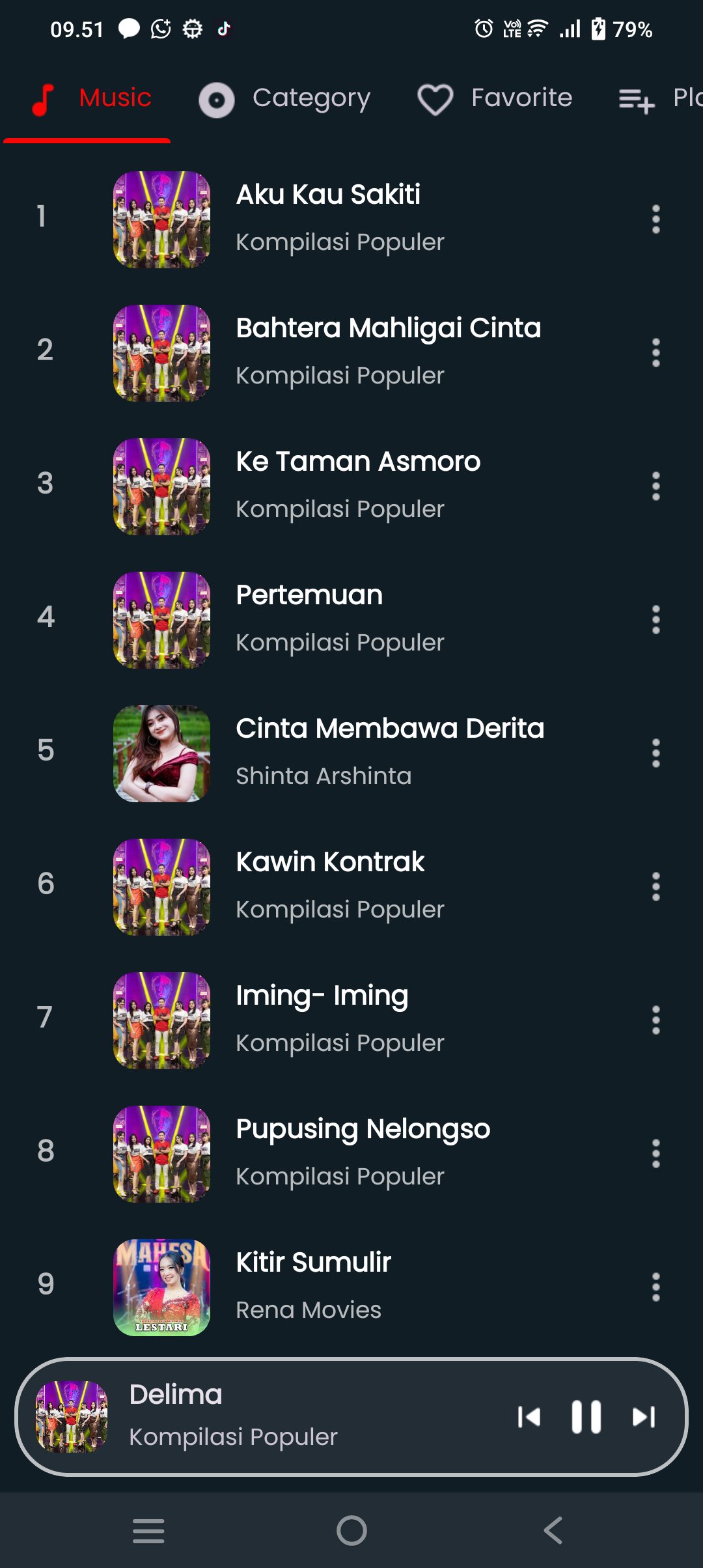
Task: Open more options for Aku Kau Sakiti
Action: point(655,219)
